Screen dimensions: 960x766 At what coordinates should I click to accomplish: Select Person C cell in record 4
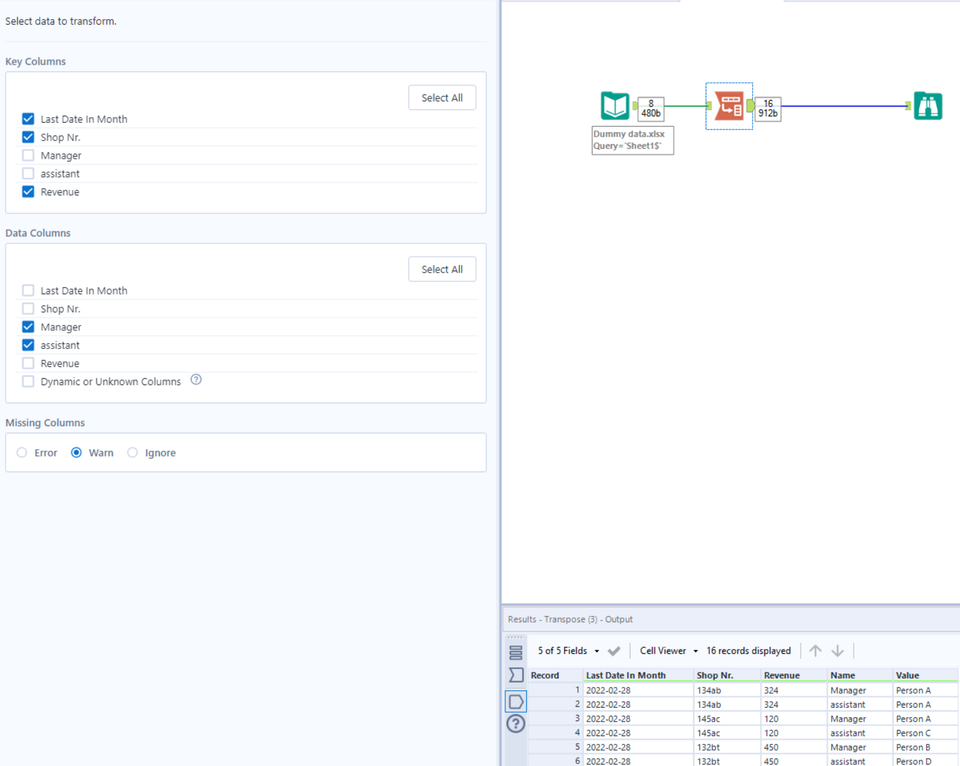[x=925, y=733]
